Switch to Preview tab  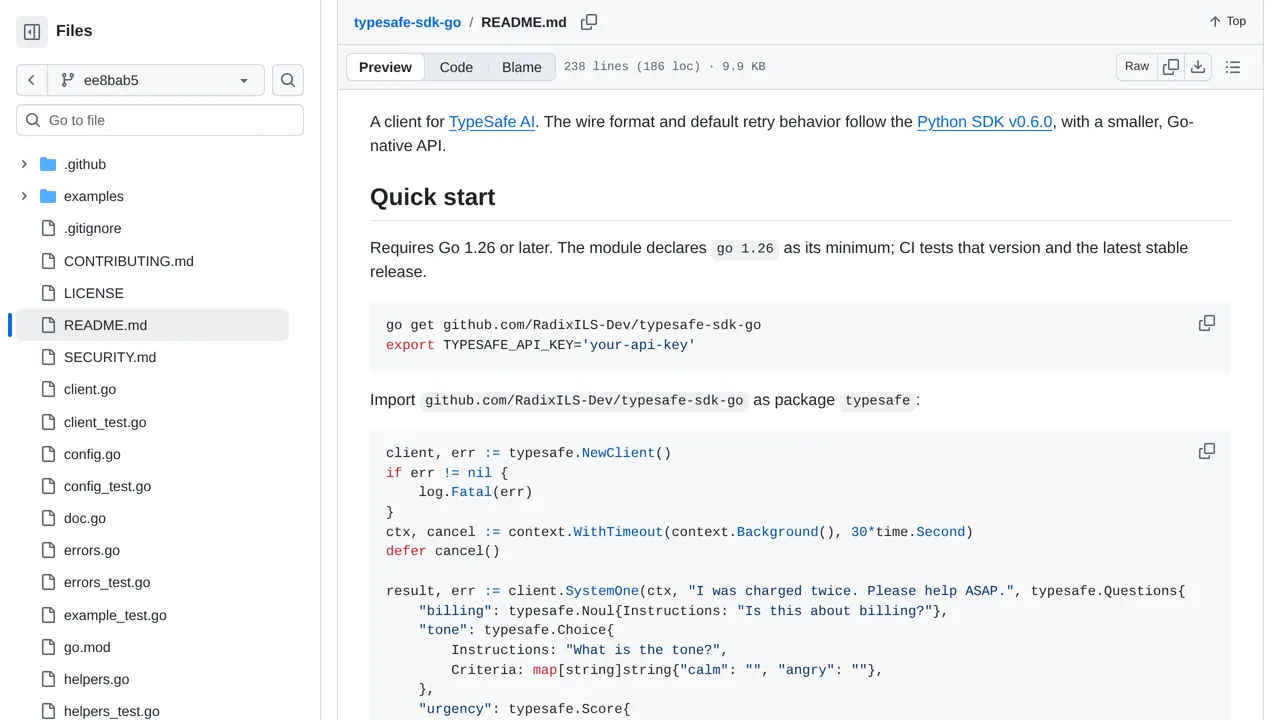pos(385,67)
